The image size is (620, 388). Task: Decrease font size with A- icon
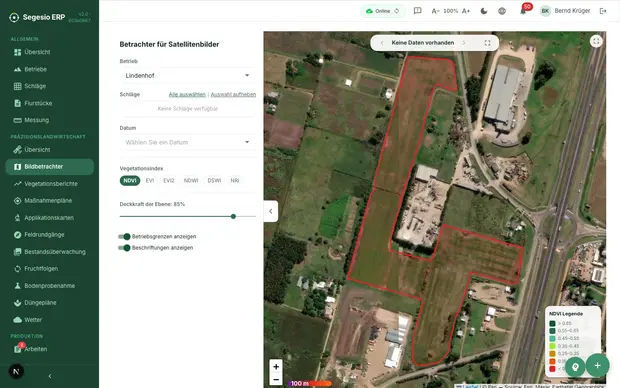[x=435, y=11]
